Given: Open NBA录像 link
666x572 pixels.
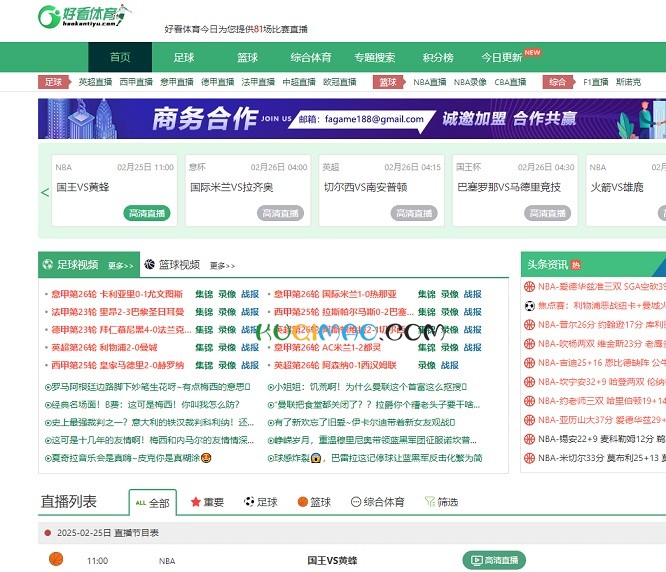Looking at the screenshot, I should 470,82.
